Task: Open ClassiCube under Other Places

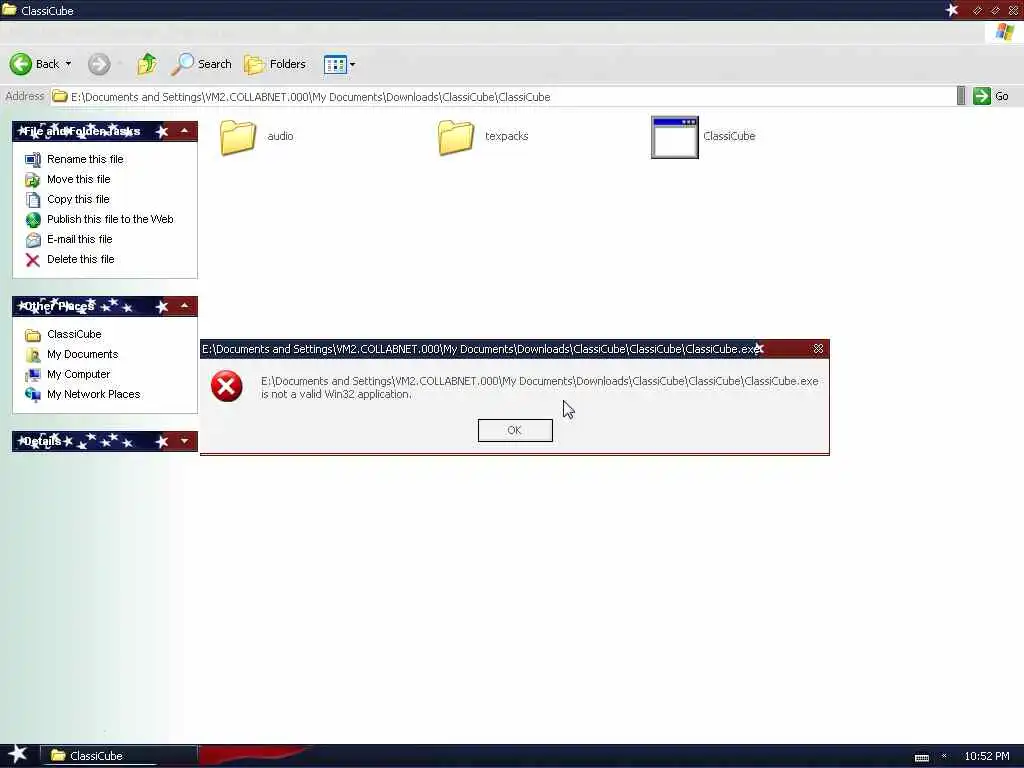Action: (74, 334)
